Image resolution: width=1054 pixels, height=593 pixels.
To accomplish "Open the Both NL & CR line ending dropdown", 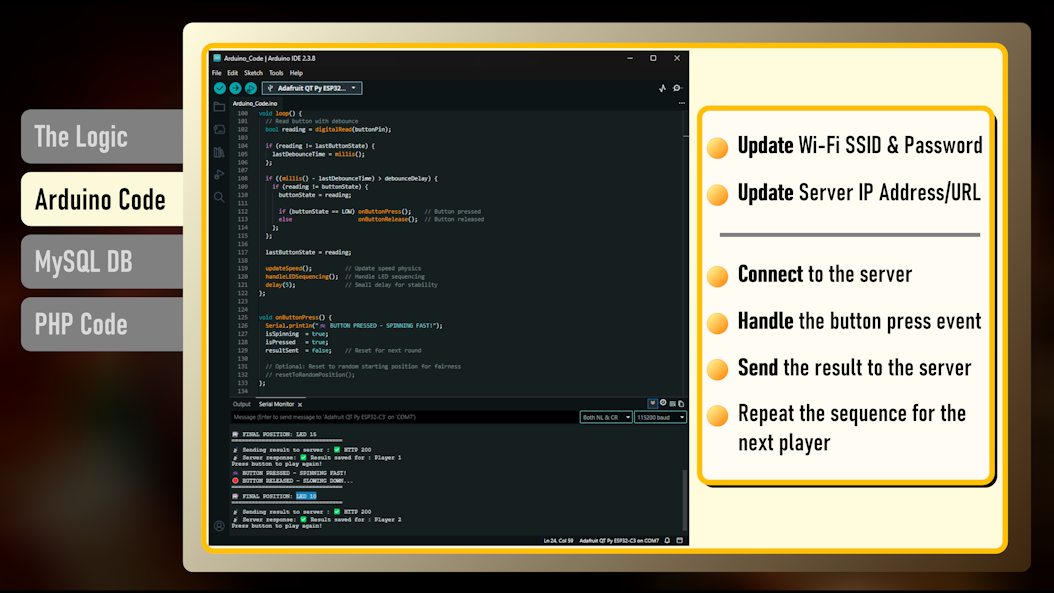I will click(x=606, y=418).
